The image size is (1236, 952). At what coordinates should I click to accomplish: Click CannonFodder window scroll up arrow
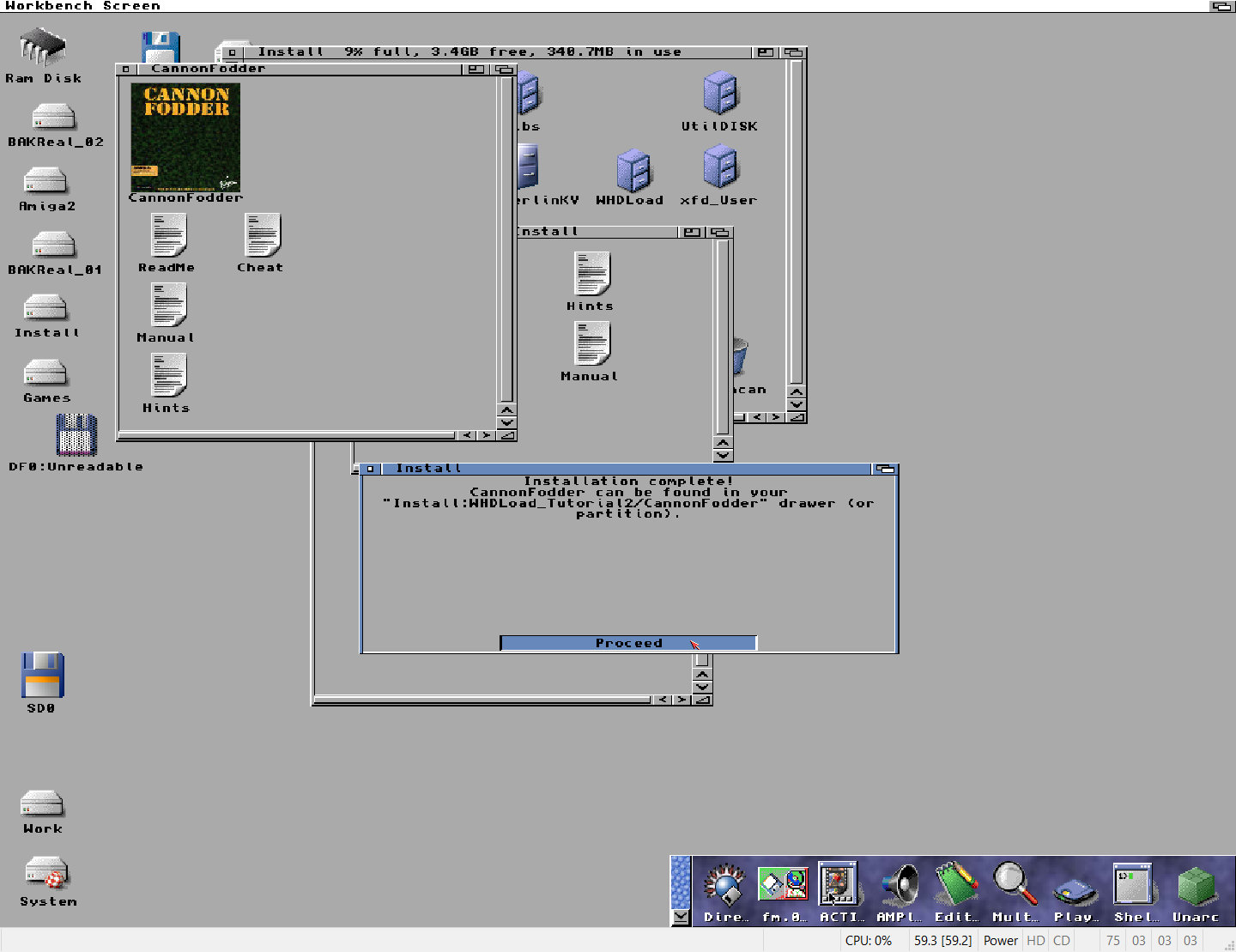click(506, 410)
